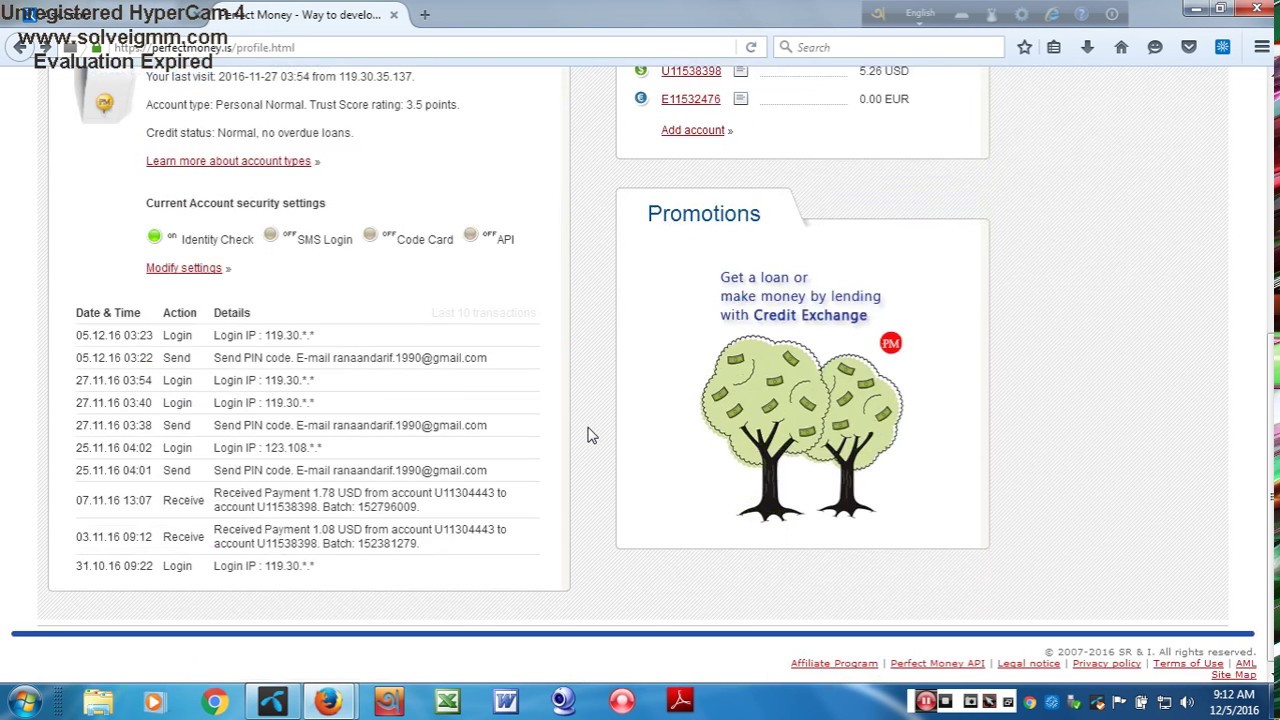Toggle the Code Card security indicator
Screen dimensions: 1280x720
pyautogui.click(x=370, y=235)
